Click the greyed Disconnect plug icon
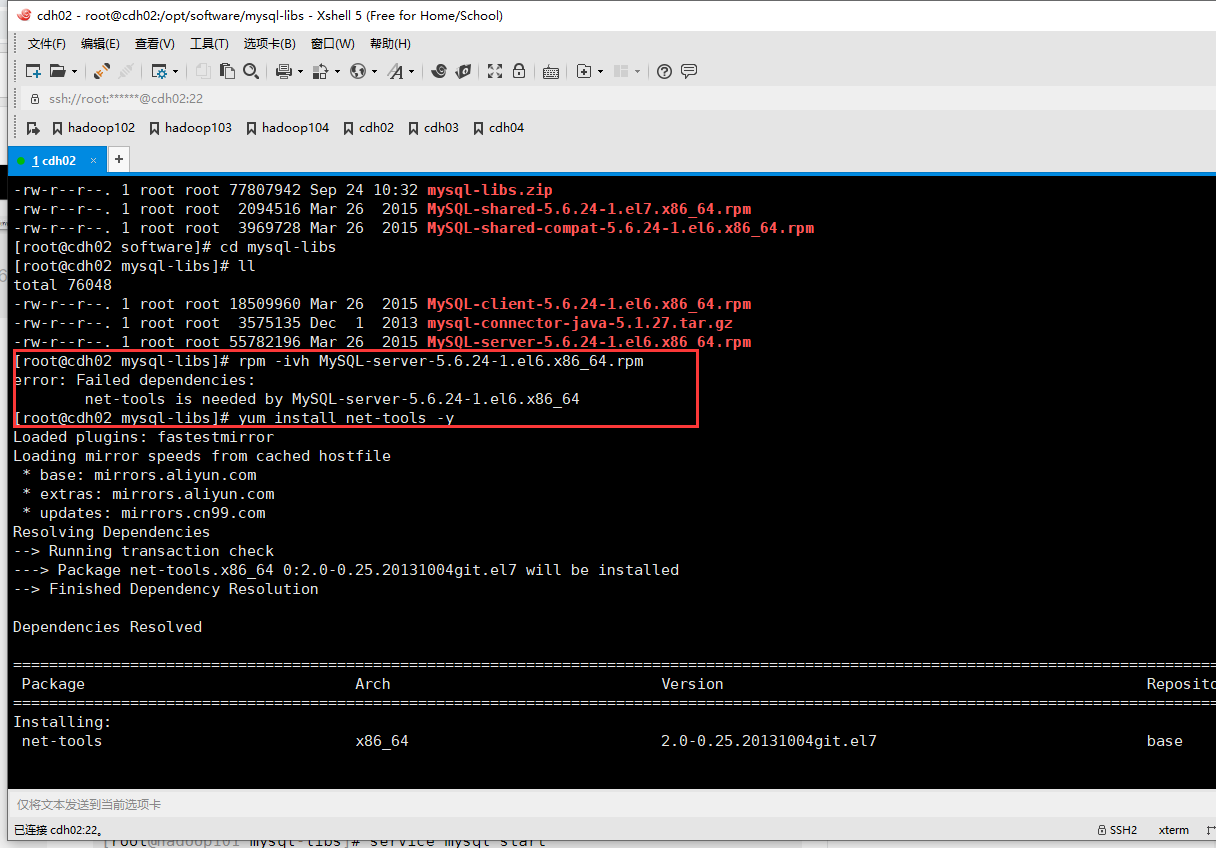This screenshot has width=1216, height=848. pos(126,71)
